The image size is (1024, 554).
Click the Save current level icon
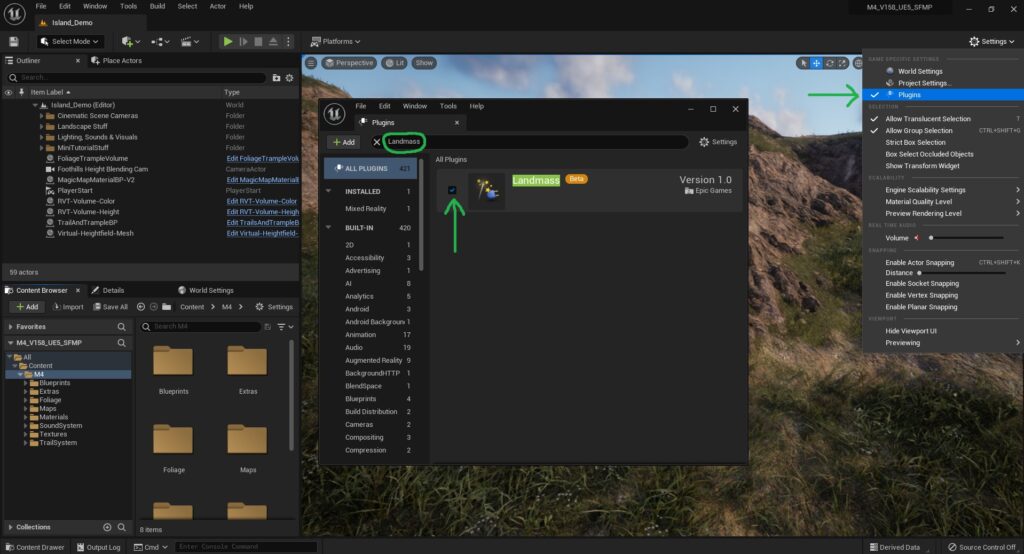pyautogui.click(x=14, y=41)
